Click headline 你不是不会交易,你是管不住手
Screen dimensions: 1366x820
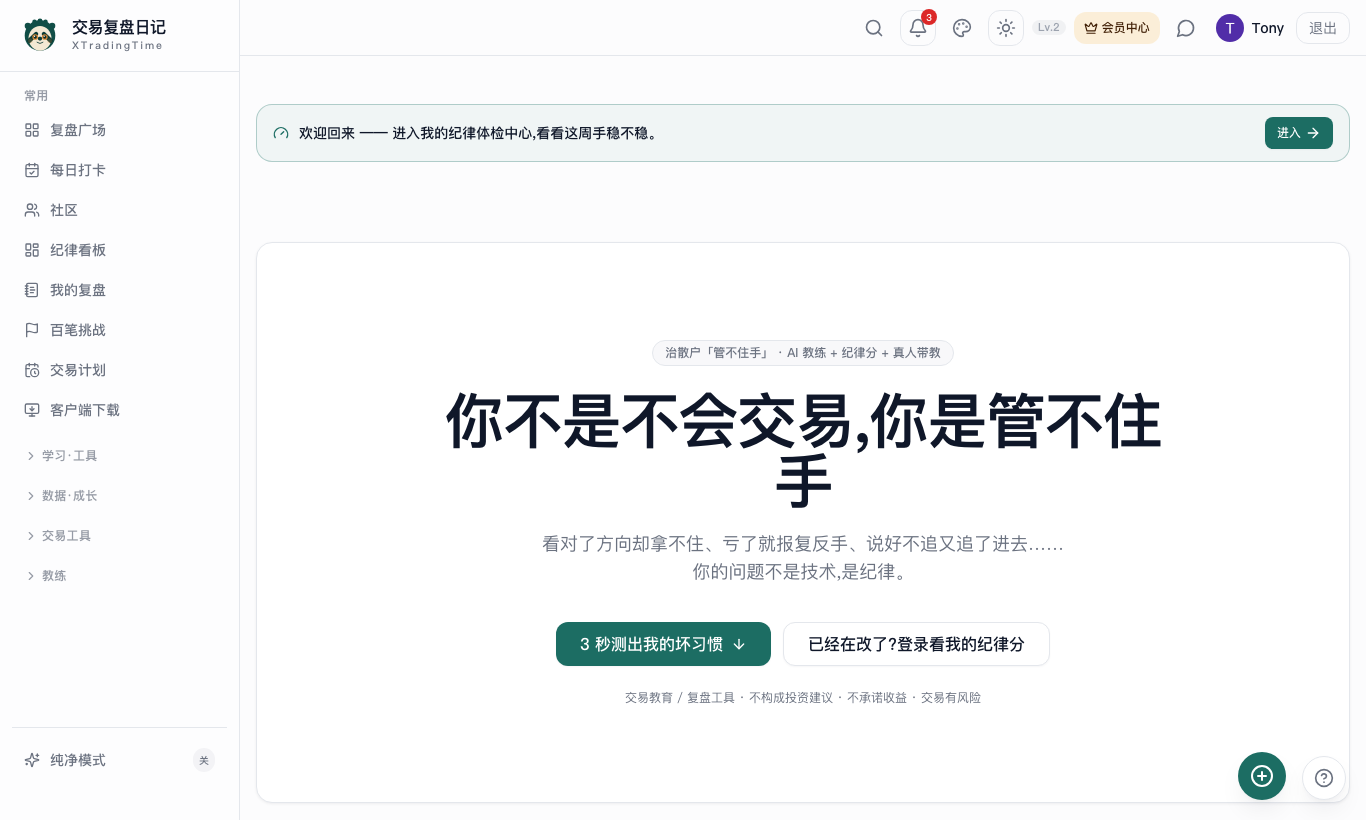point(803,451)
